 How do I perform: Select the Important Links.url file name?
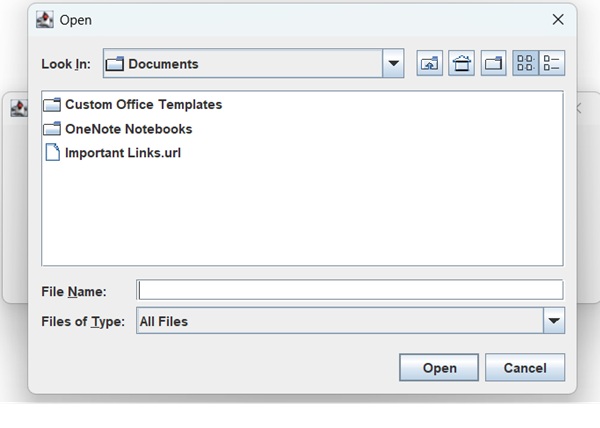click(x=123, y=153)
